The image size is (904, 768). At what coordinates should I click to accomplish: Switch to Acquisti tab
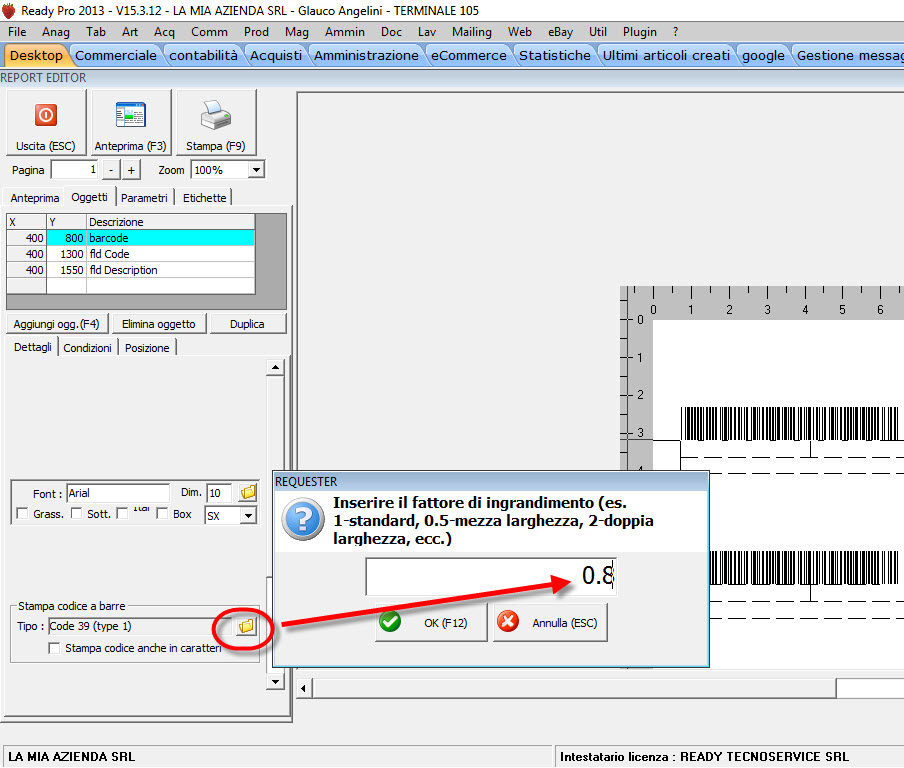coord(276,55)
